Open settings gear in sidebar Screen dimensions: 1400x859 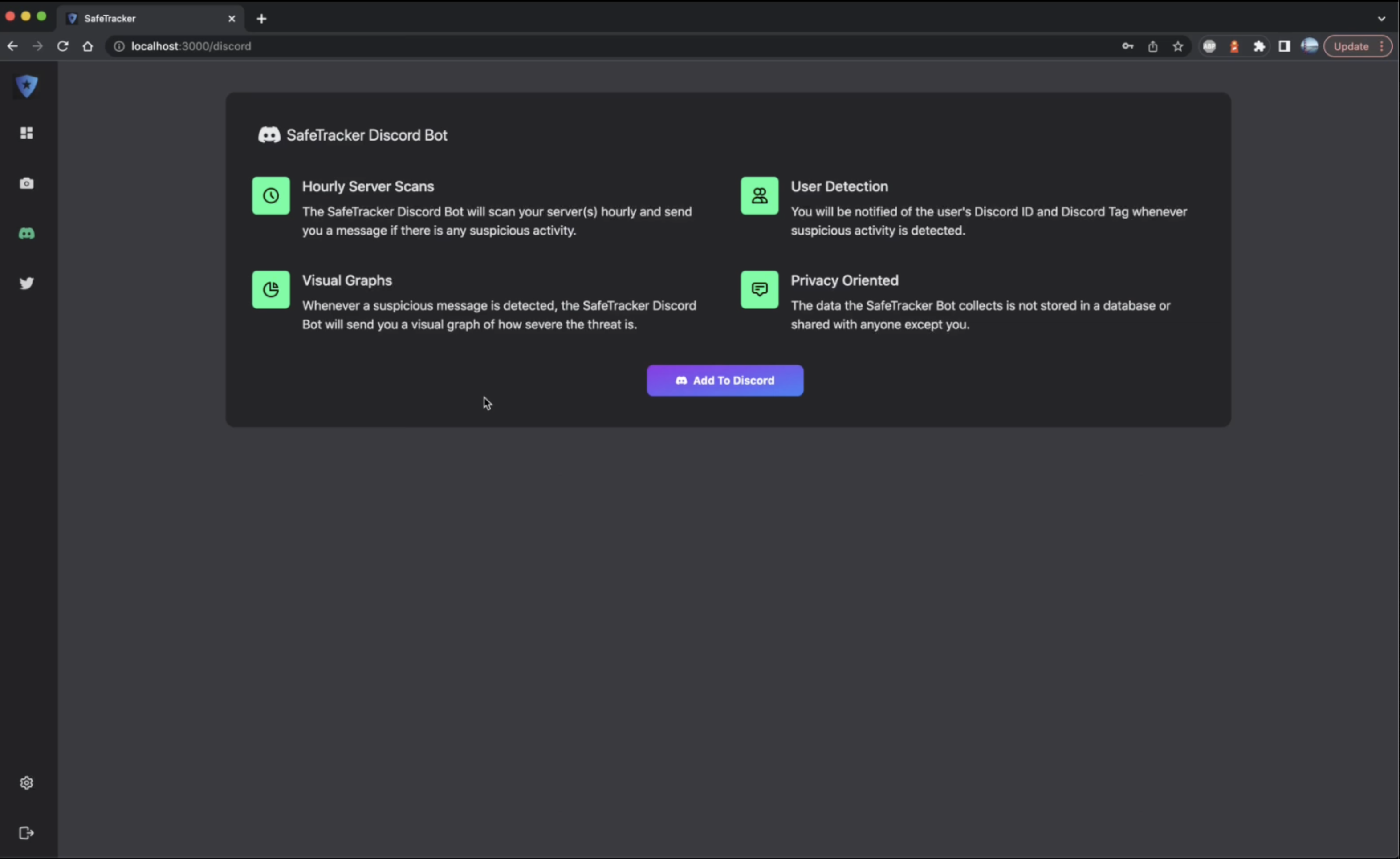click(x=26, y=783)
